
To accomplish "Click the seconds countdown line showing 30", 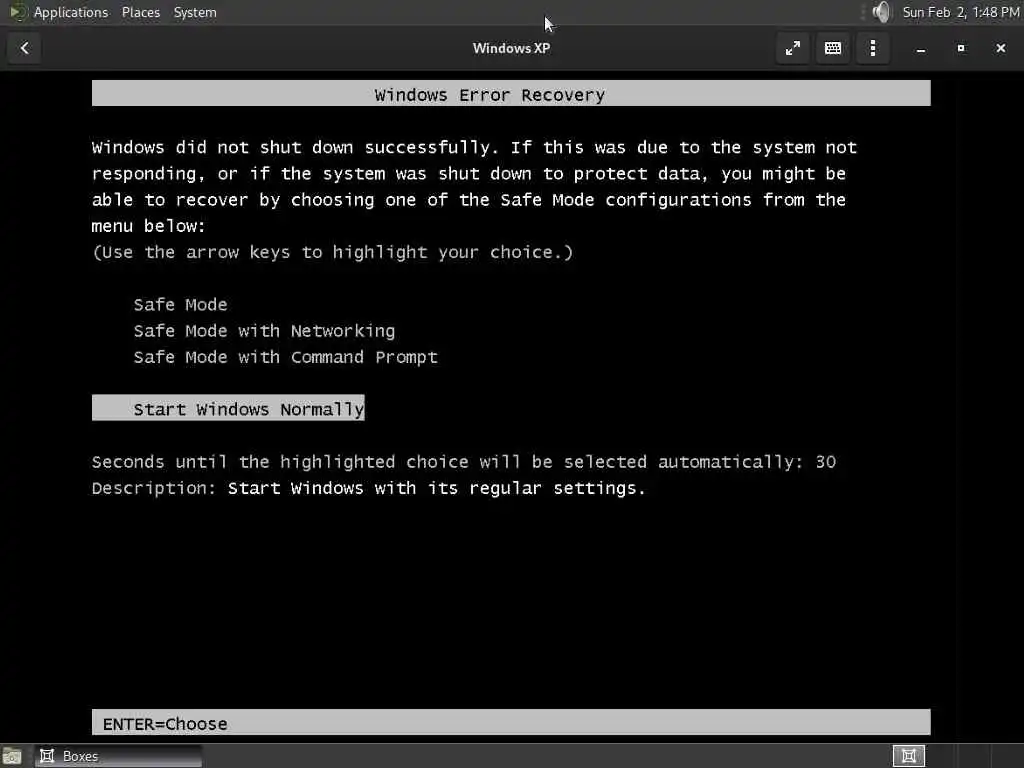I will click(464, 462).
